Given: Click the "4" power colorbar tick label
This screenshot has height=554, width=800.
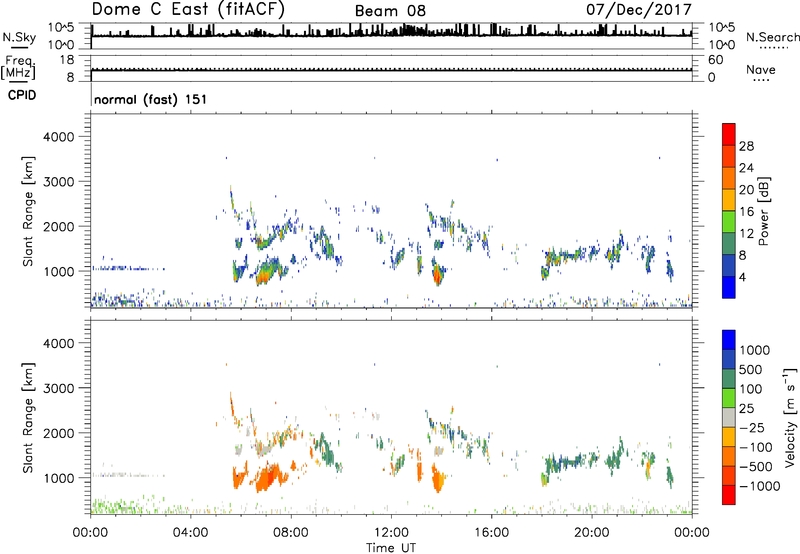Looking at the screenshot, I should click(743, 277).
